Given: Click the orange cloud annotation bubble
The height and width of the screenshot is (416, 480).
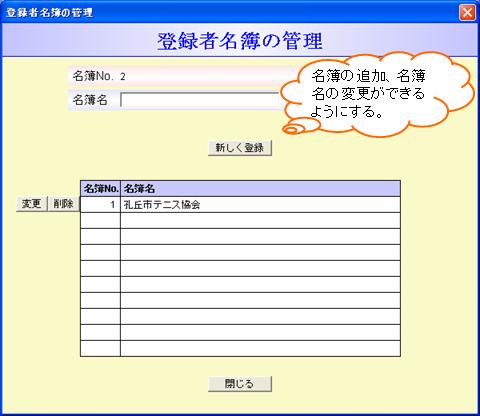Looking at the screenshot, I should point(377,94).
